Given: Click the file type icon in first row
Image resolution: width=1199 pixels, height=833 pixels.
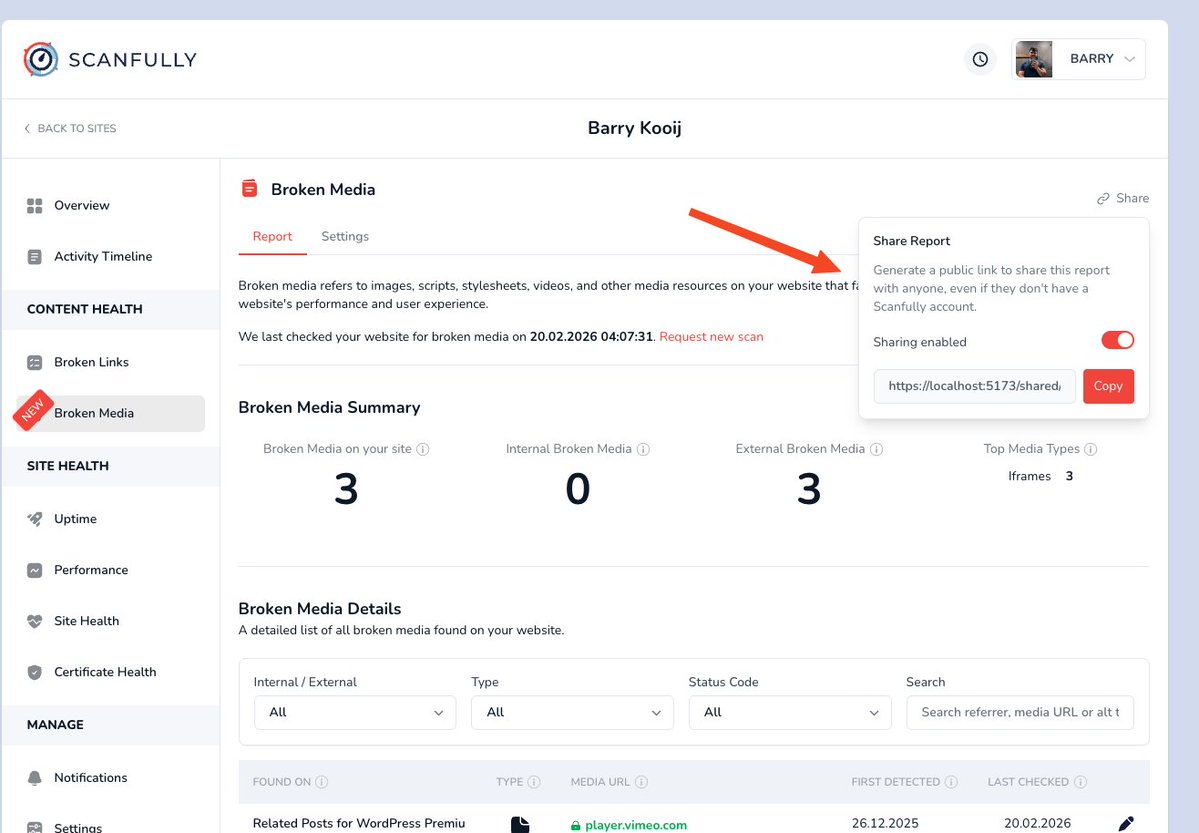Looking at the screenshot, I should point(520,825).
